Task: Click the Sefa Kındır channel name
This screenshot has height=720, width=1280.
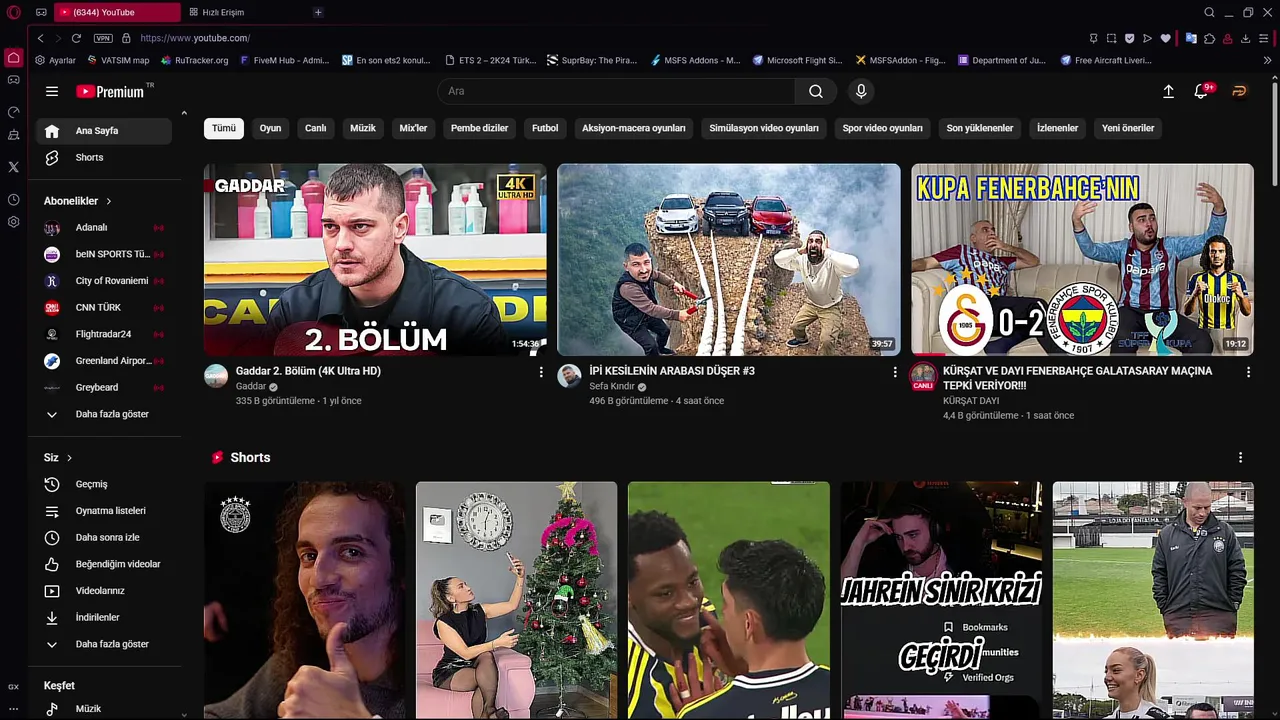Action: 612,386
